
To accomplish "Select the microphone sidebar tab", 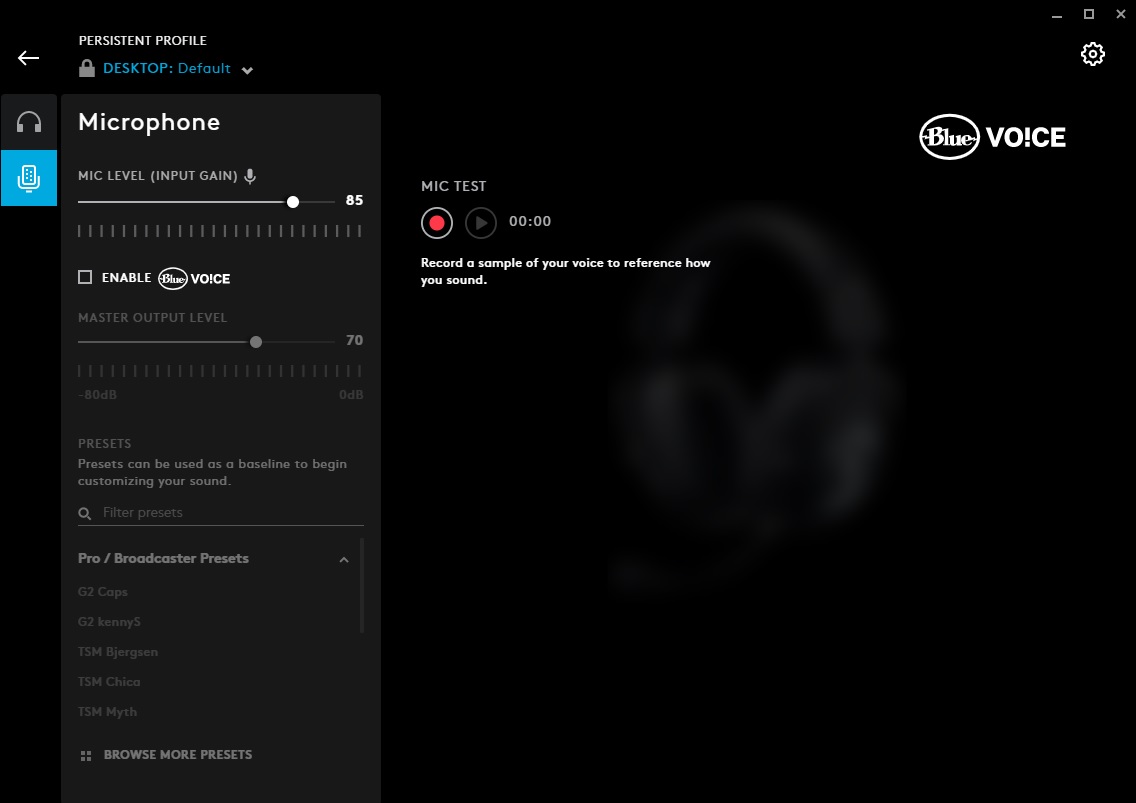I will tap(29, 178).
